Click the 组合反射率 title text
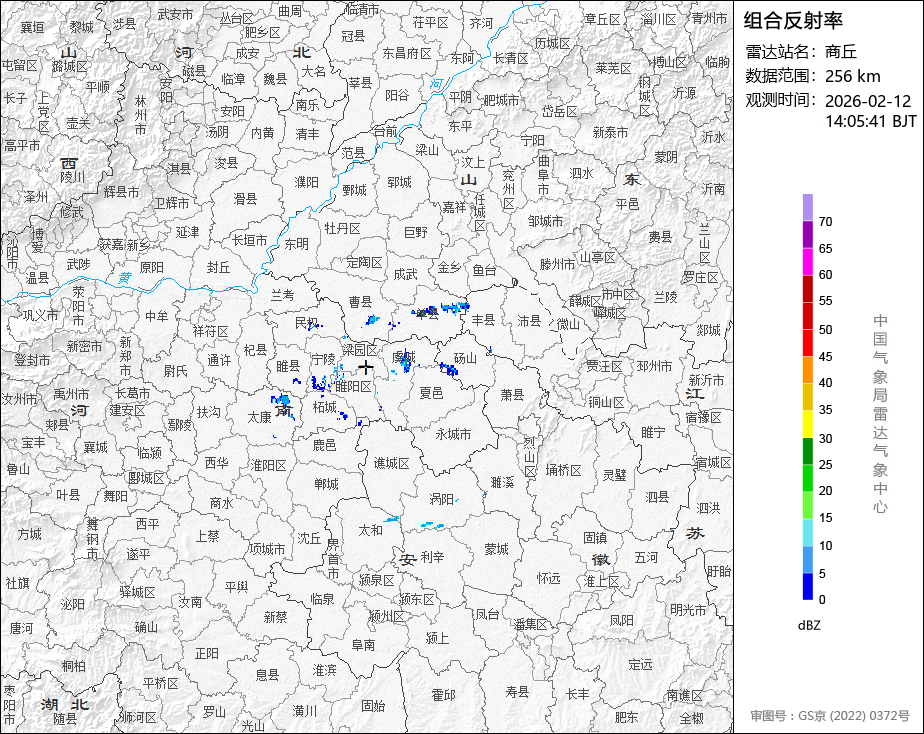The width and height of the screenshot is (924, 734). click(x=793, y=21)
